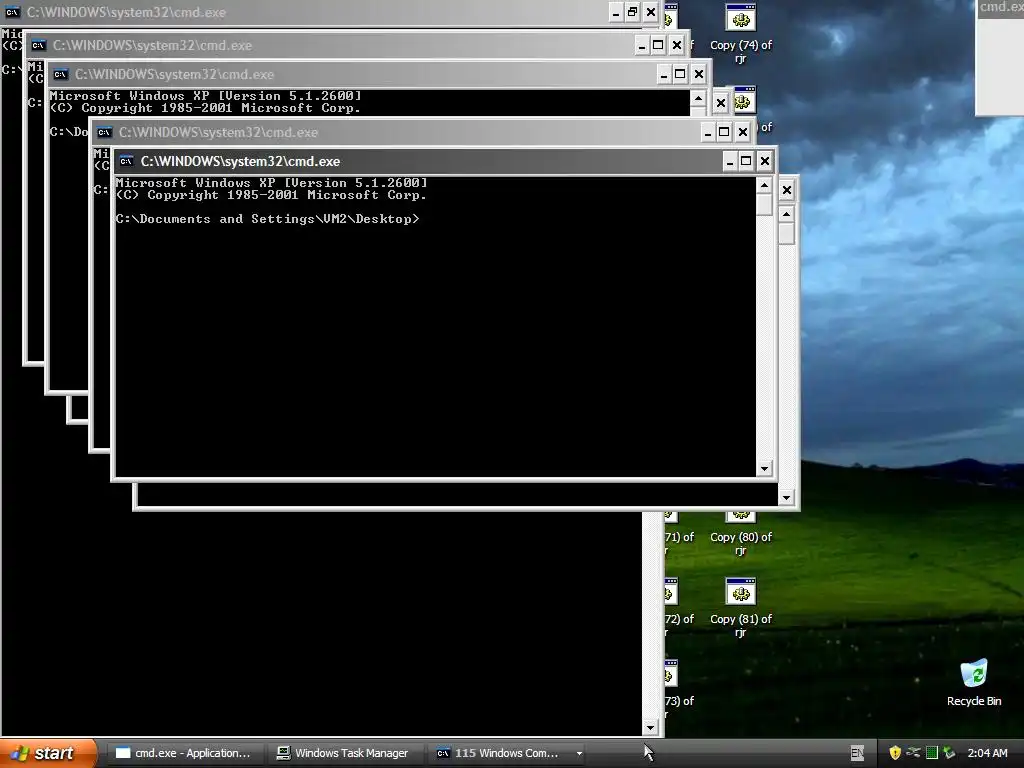Click scroll down arrow of rearmost maximized cmd window
This screenshot has width=1024, height=768.
tap(650, 727)
